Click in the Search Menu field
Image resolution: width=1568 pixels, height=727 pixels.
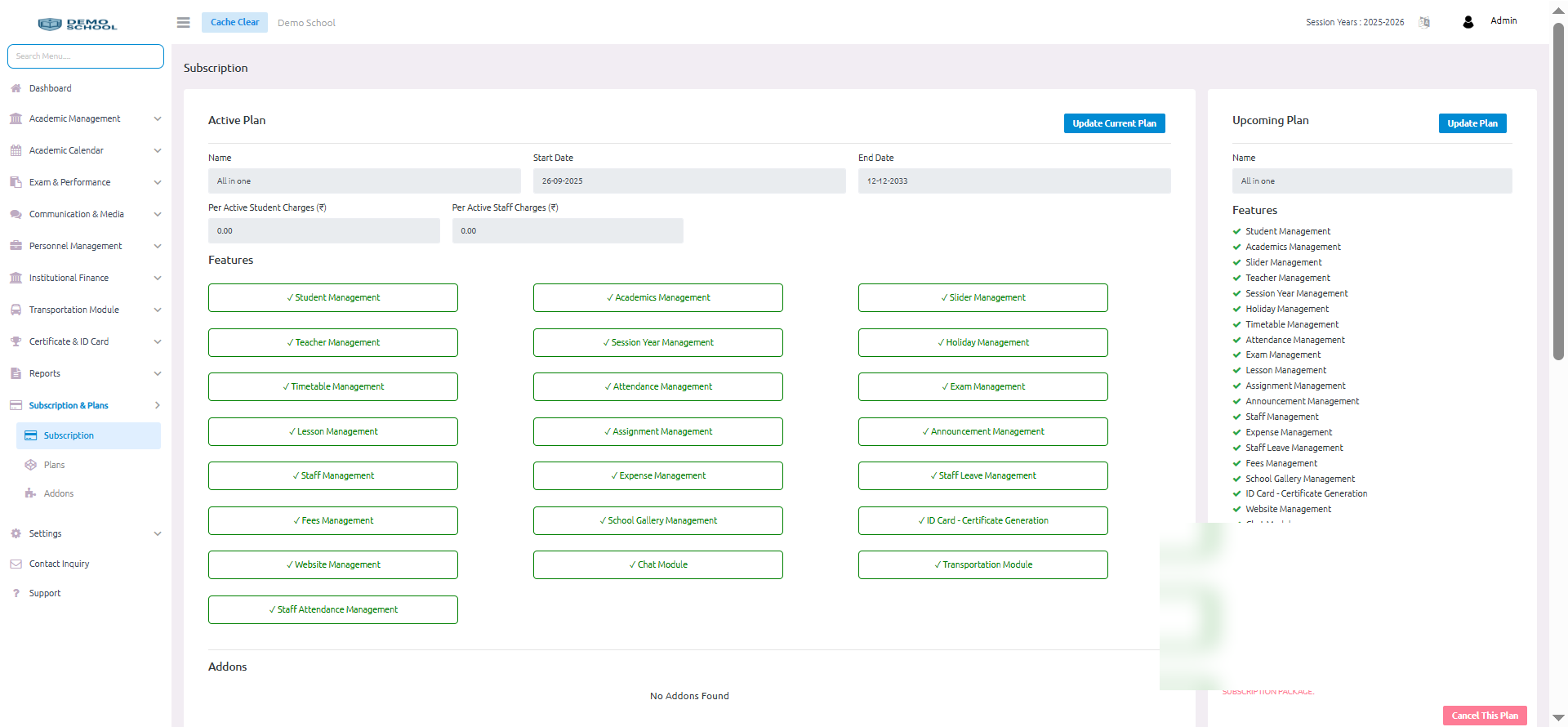pos(86,56)
